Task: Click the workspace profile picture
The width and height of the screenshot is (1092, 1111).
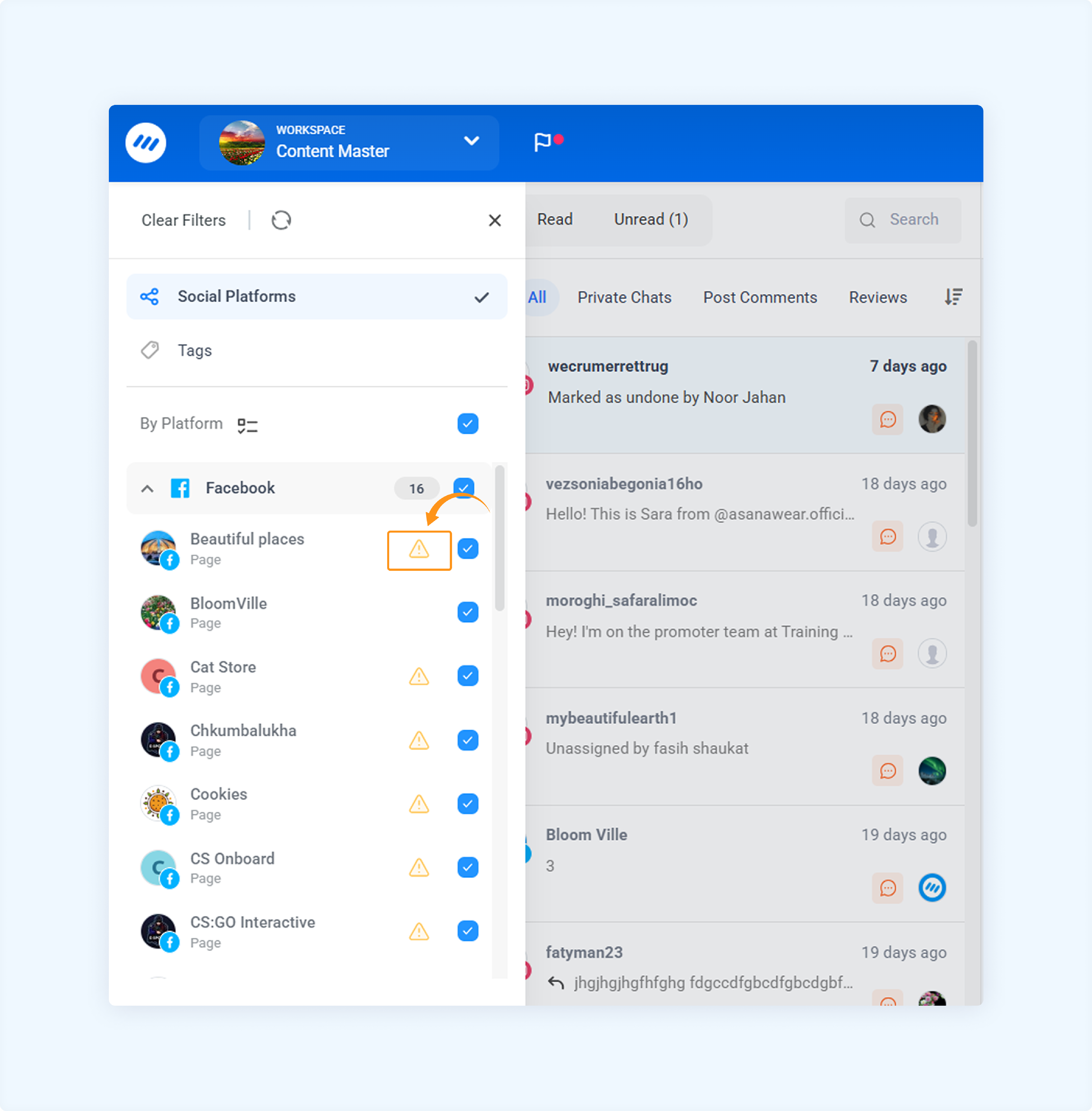Action: [x=242, y=143]
